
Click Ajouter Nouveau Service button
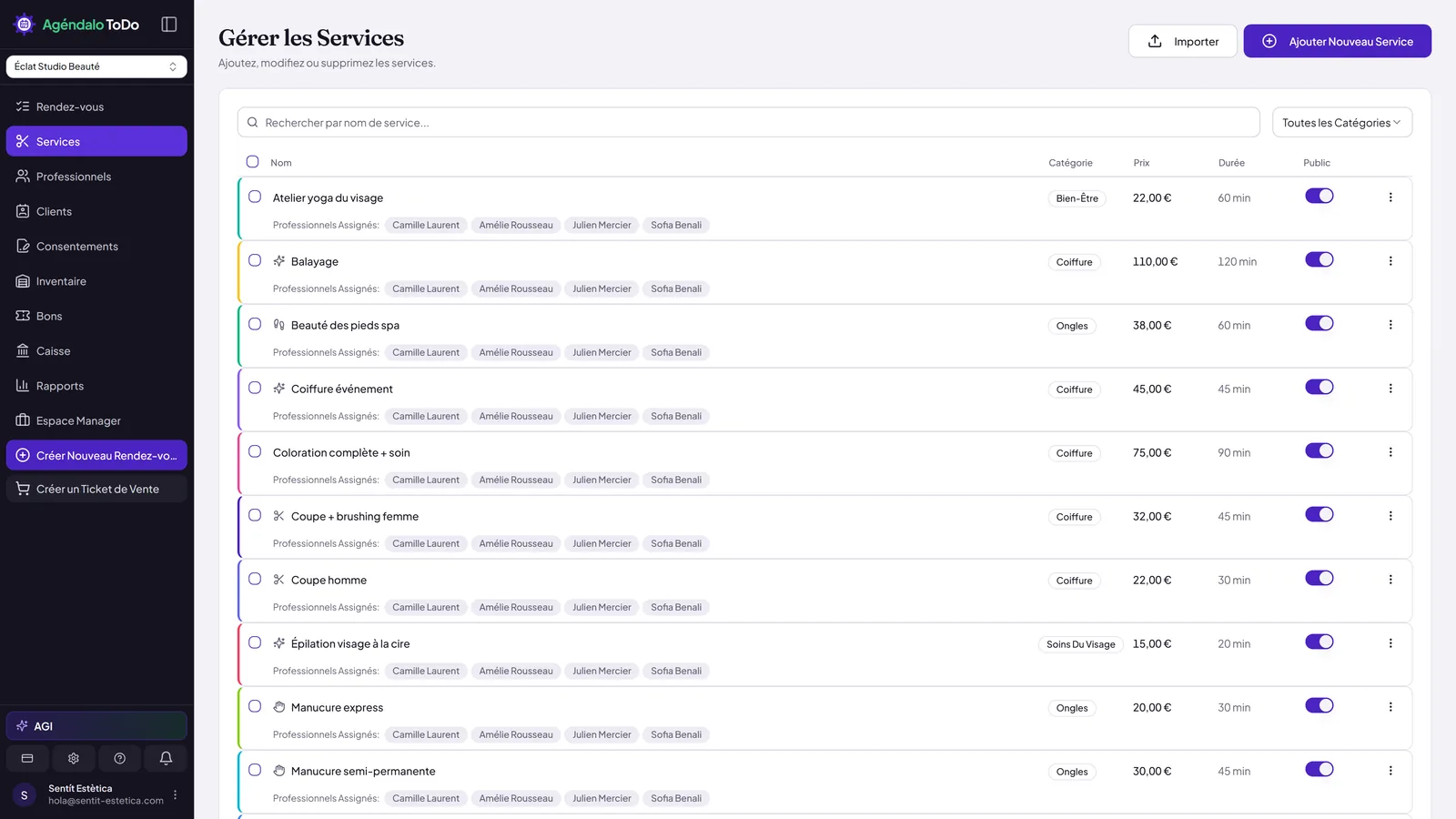point(1337,41)
